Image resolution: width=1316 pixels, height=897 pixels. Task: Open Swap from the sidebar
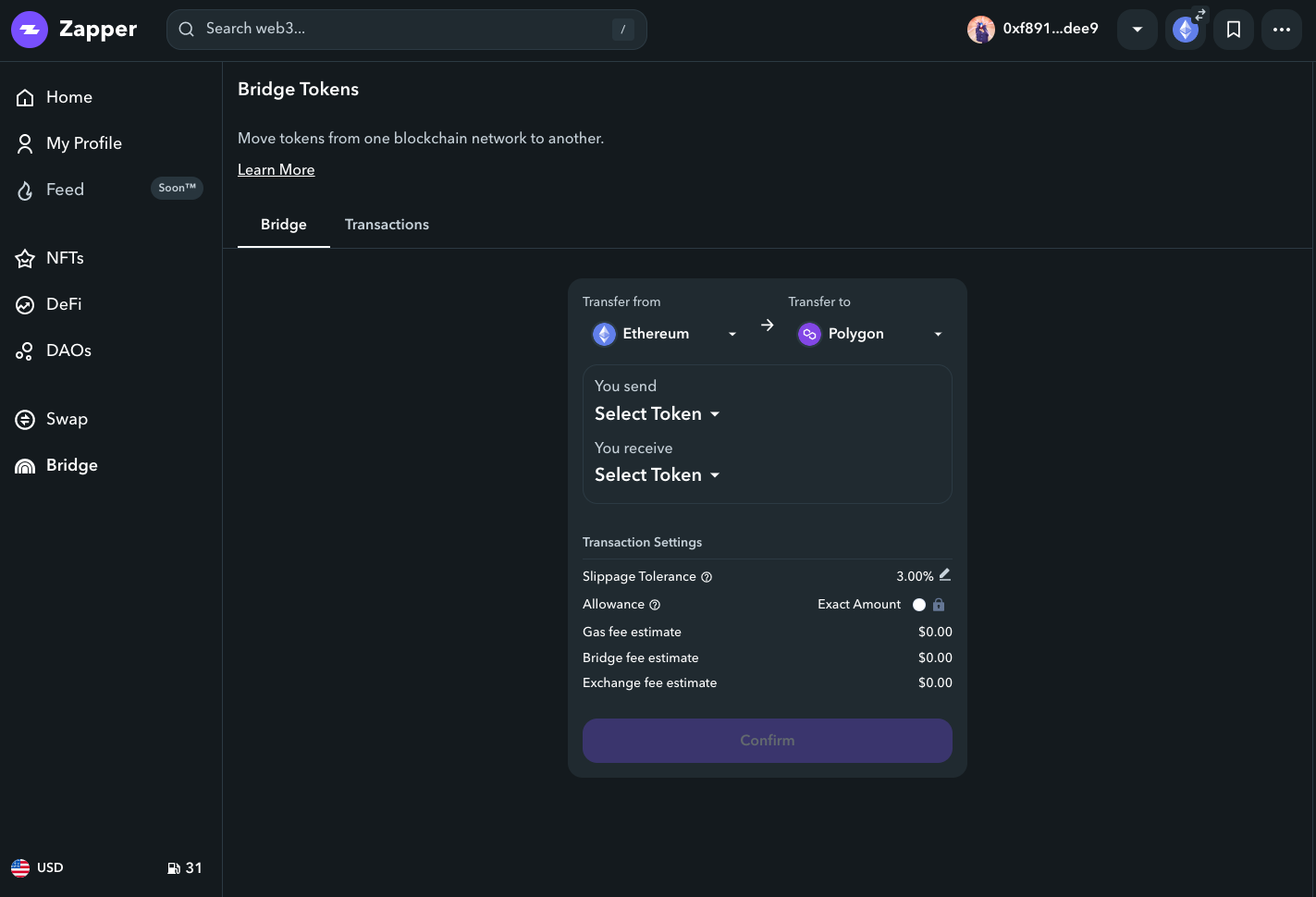[x=67, y=419]
